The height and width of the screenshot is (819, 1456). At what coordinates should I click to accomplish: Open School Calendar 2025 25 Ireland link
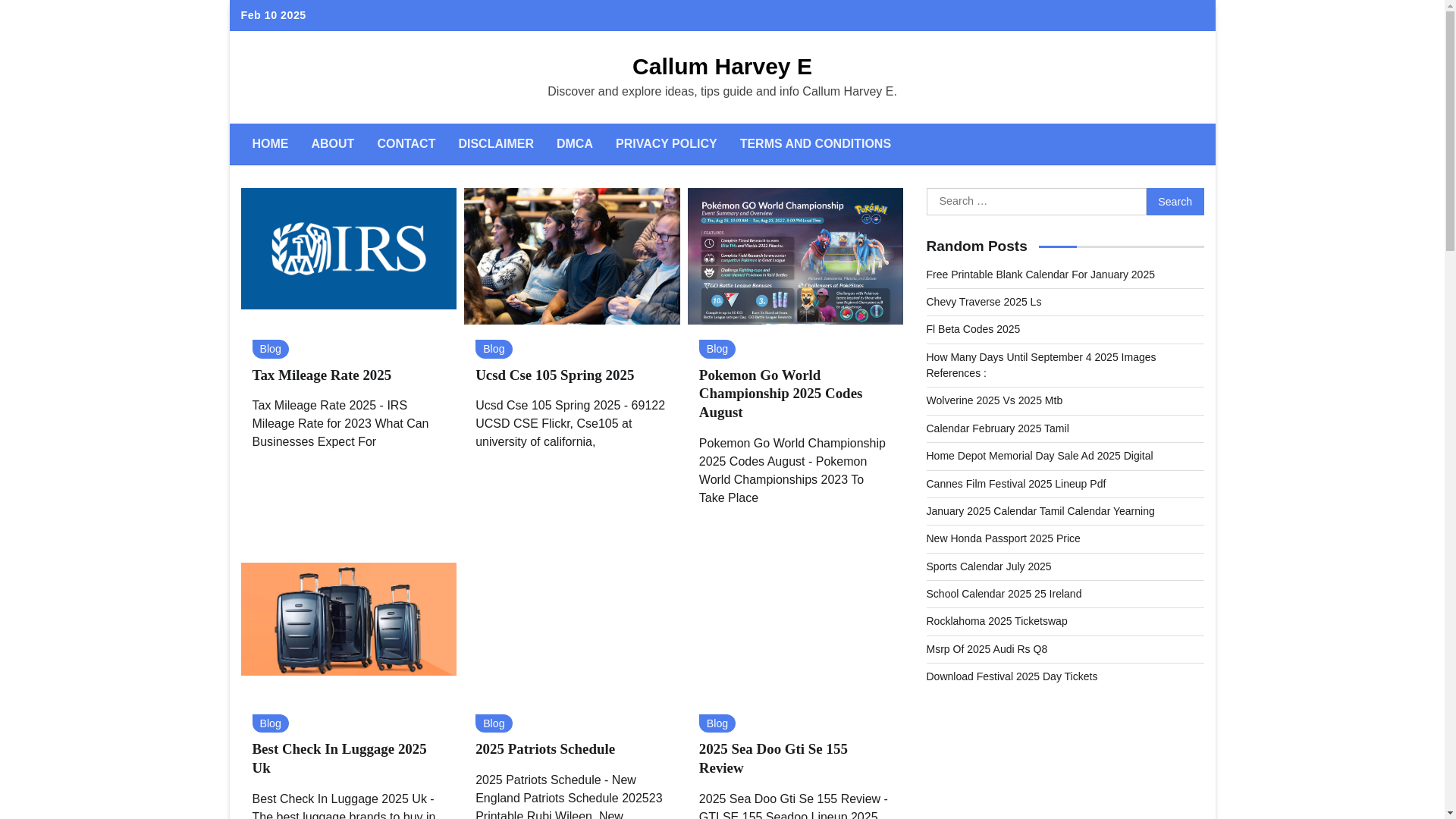click(1004, 594)
